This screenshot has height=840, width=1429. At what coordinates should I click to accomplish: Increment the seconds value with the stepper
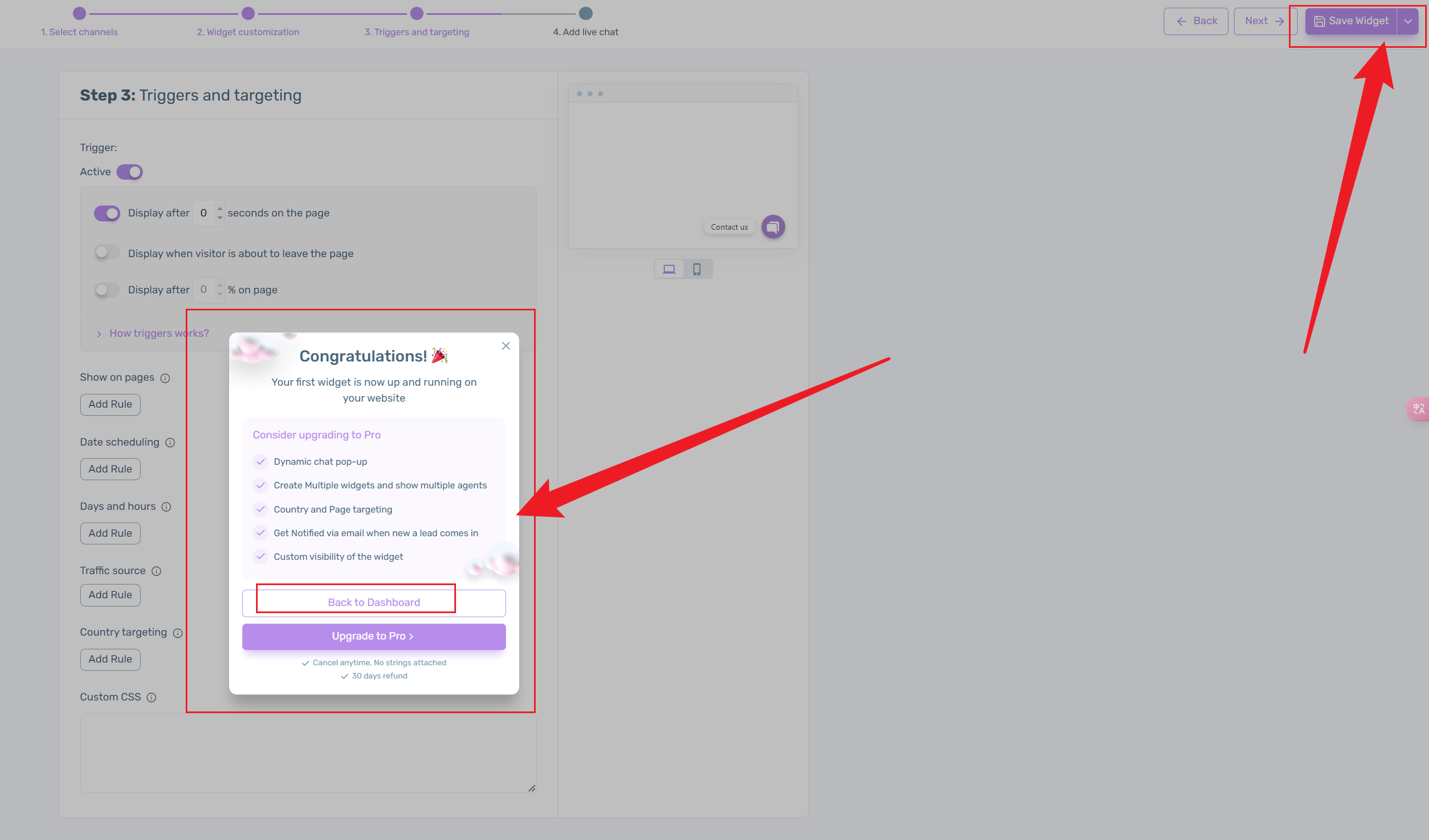219,208
